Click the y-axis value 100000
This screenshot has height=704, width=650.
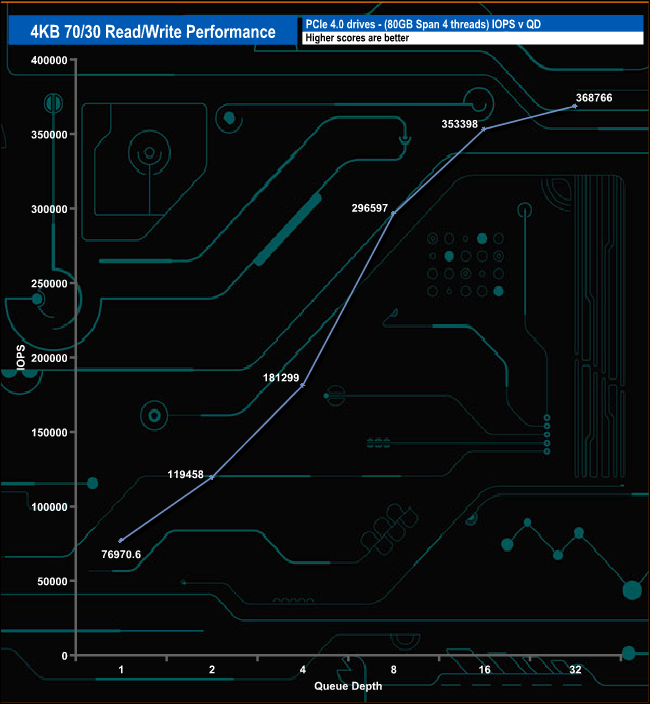[49, 507]
